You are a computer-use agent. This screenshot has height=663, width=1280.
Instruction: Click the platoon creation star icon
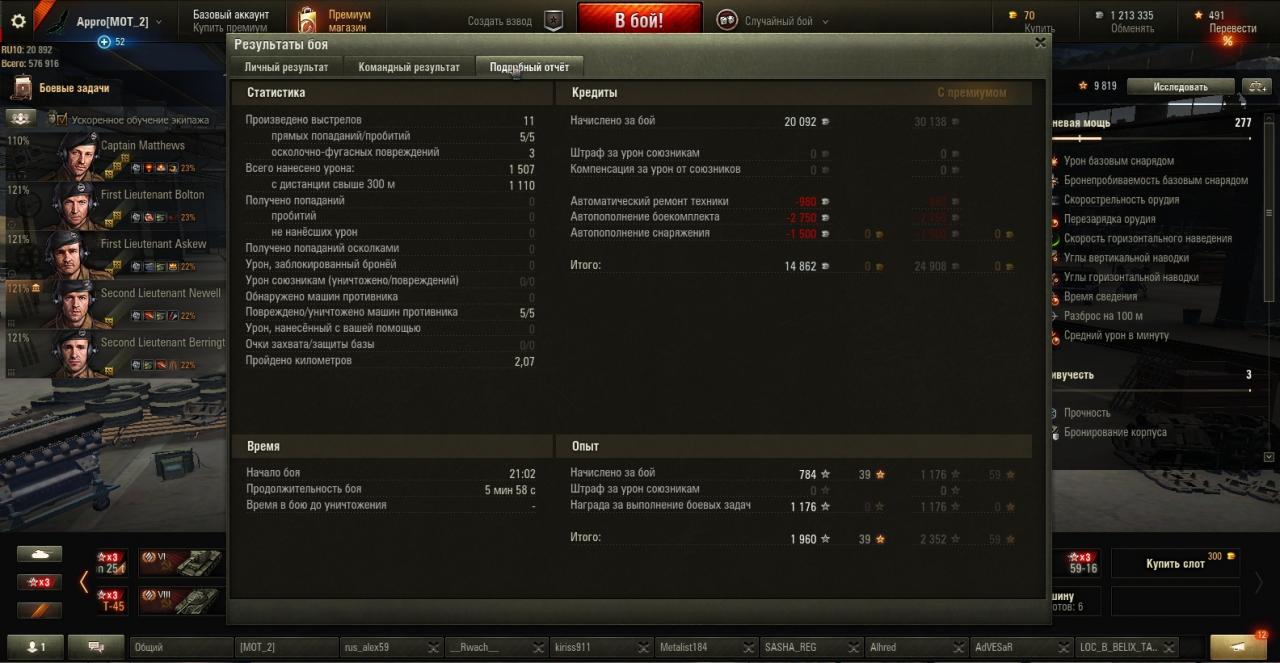pyautogui.click(x=553, y=20)
